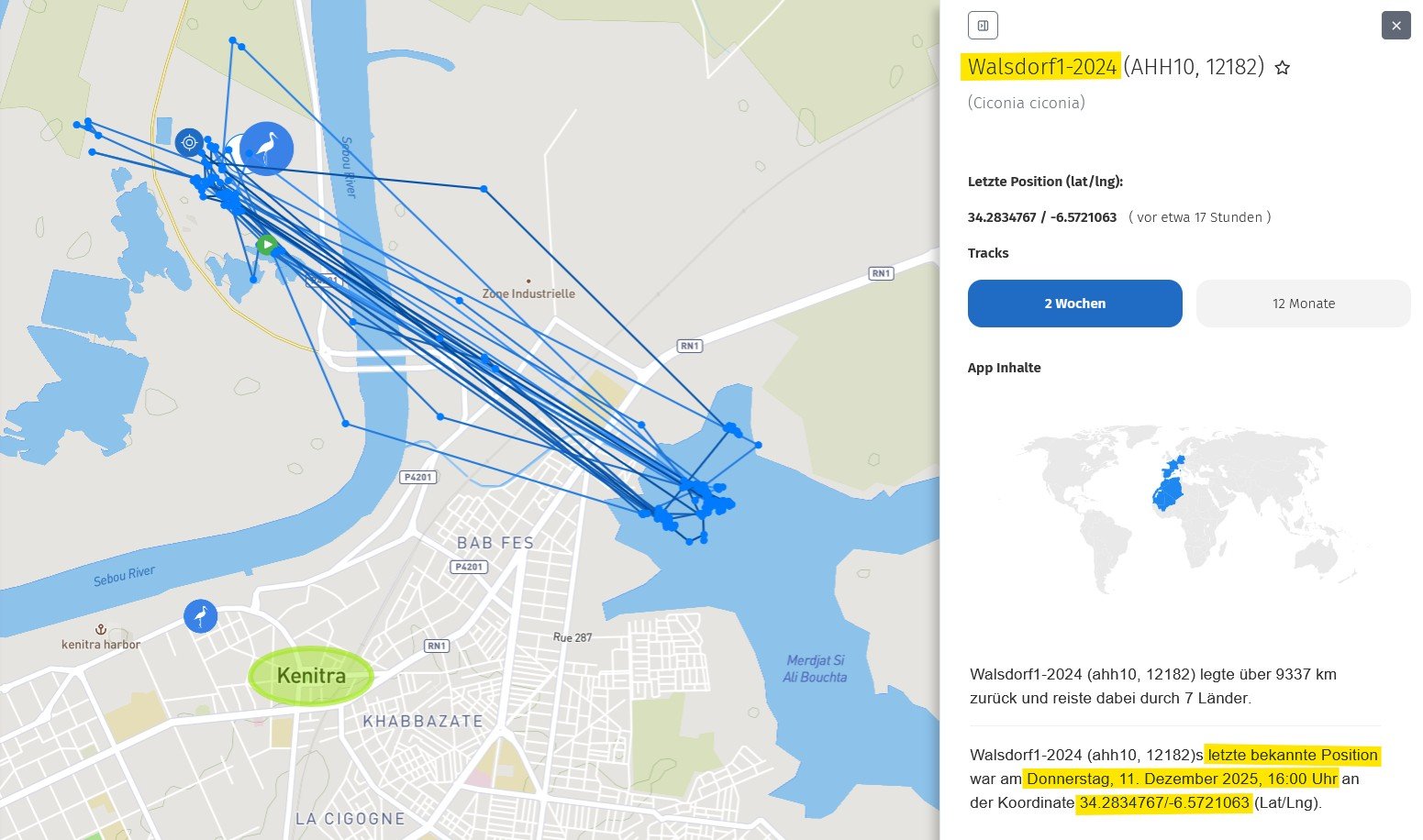Click the Kenitra city label
Image resolution: width=1423 pixels, height=840 pixels.
(311, 676)
